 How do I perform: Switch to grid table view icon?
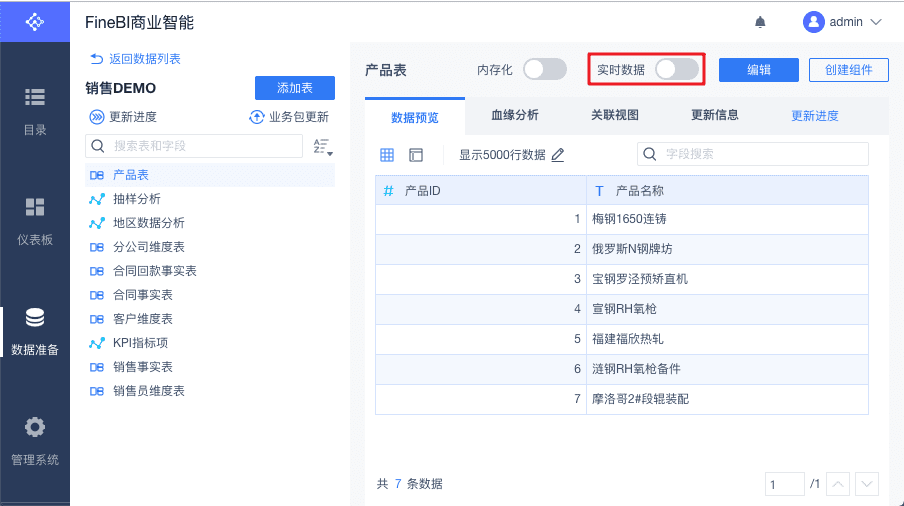coord(387,155)
